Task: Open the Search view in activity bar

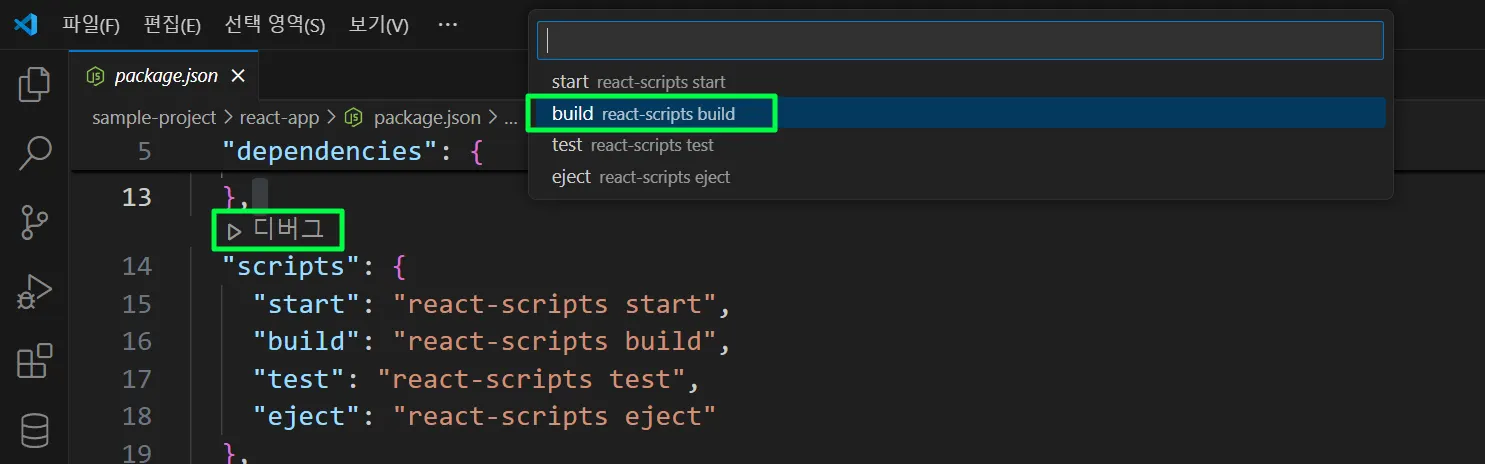Action: 35,153
